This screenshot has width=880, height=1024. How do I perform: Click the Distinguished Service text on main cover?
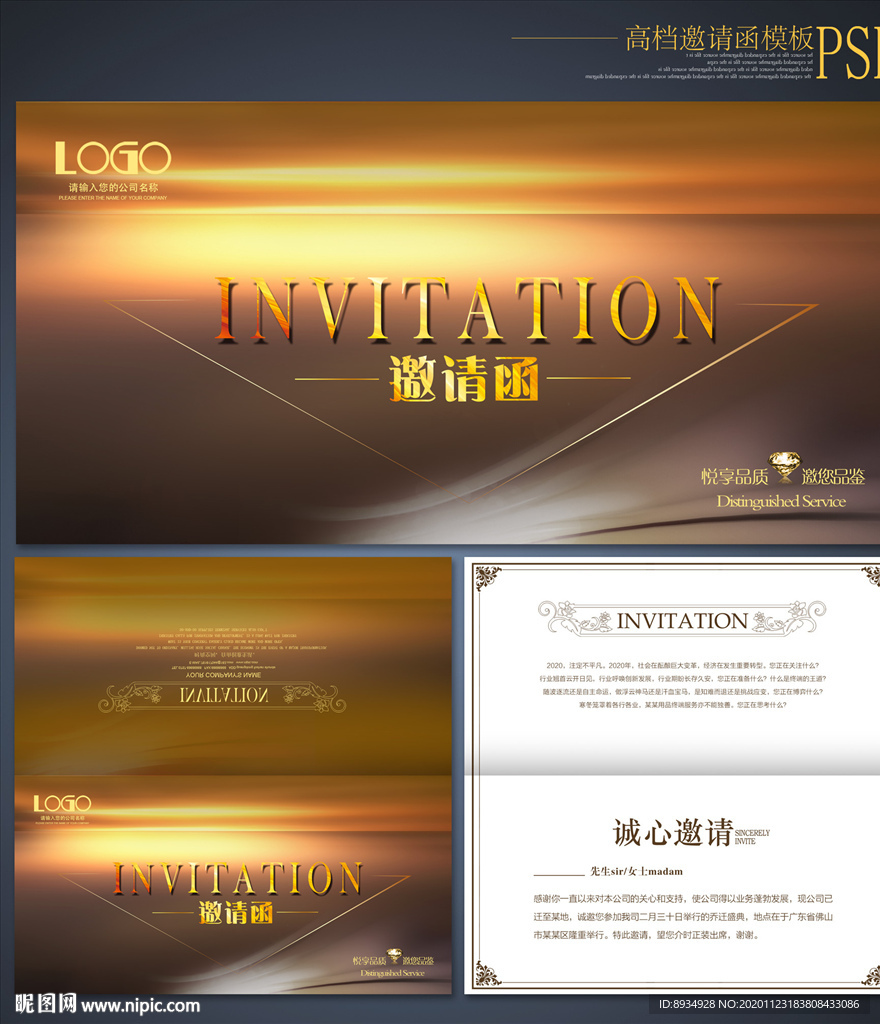tap(781, 502)
